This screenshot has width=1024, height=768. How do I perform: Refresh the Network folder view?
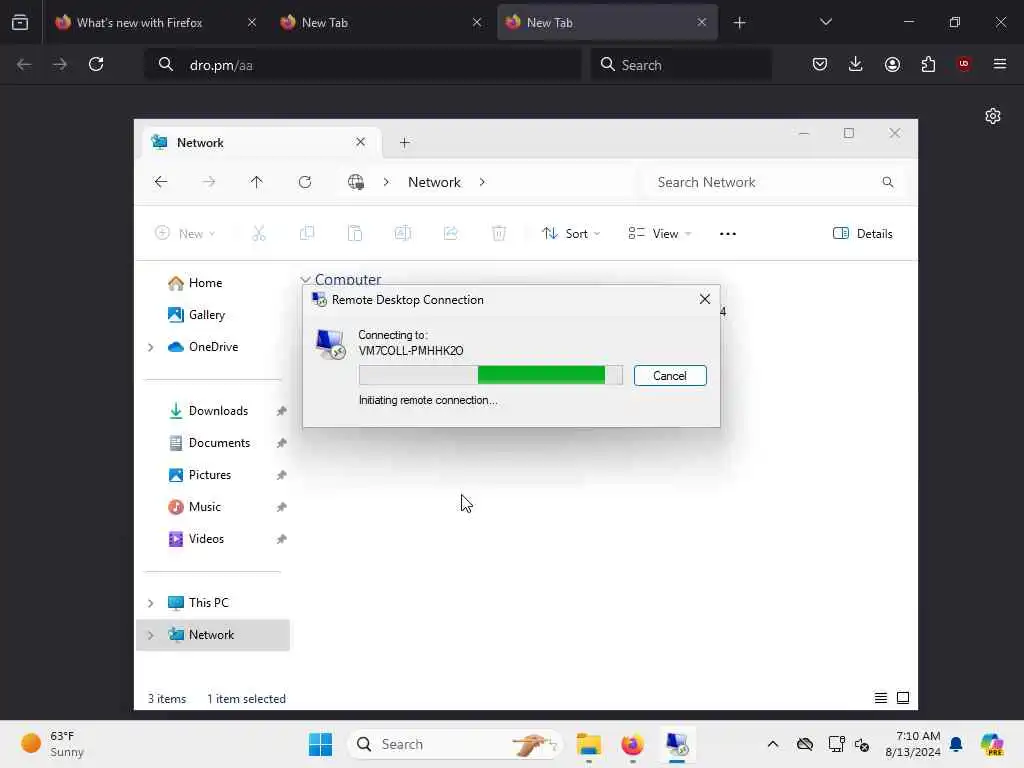tap(305, 182)
